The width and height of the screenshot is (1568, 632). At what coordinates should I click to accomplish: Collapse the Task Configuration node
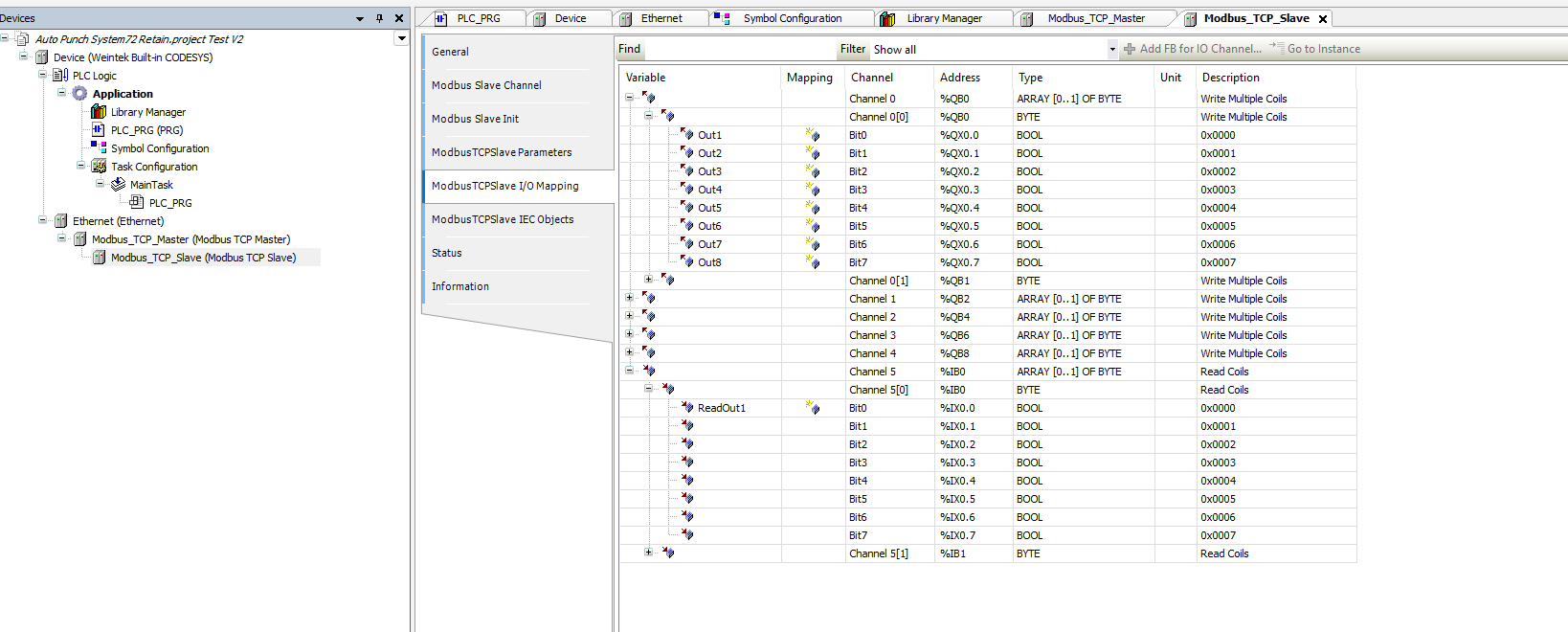tap(81, 166)
